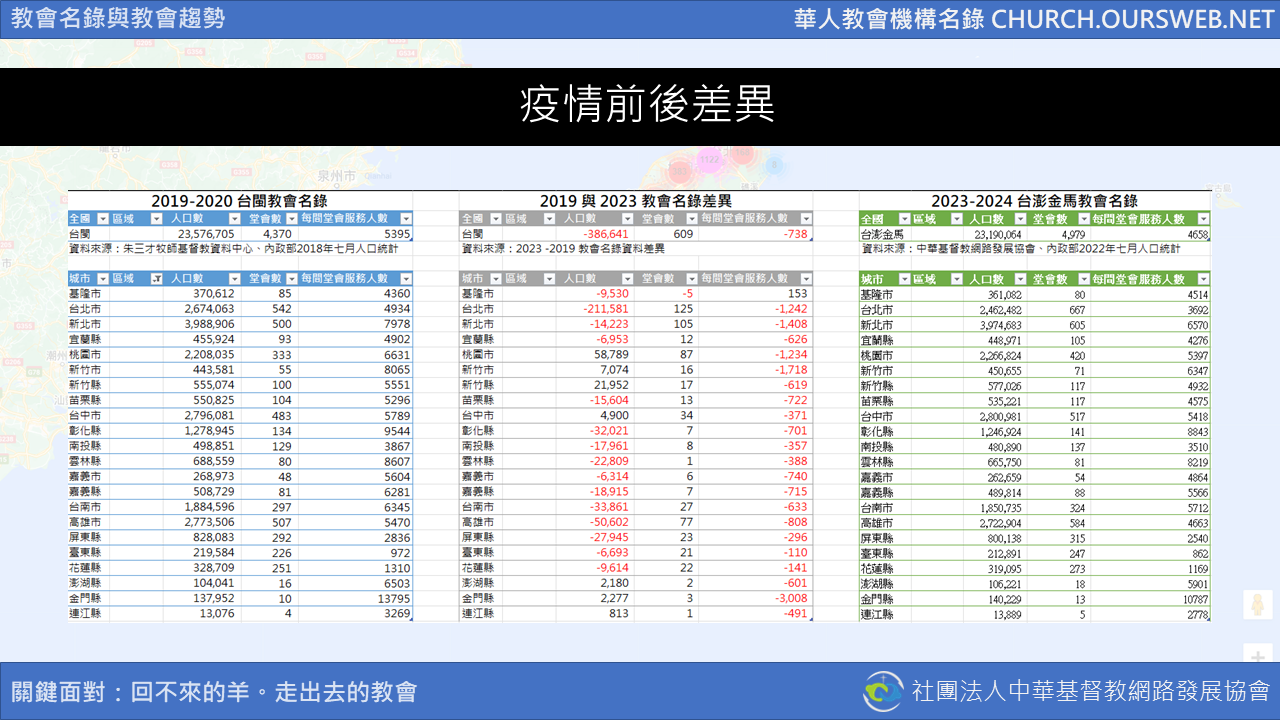Image resolution: width=1280 pixels, height=720 pixels.
Task: Click the 教會名錄與教會趨勢 heading at top left
Action: (118, 19)
